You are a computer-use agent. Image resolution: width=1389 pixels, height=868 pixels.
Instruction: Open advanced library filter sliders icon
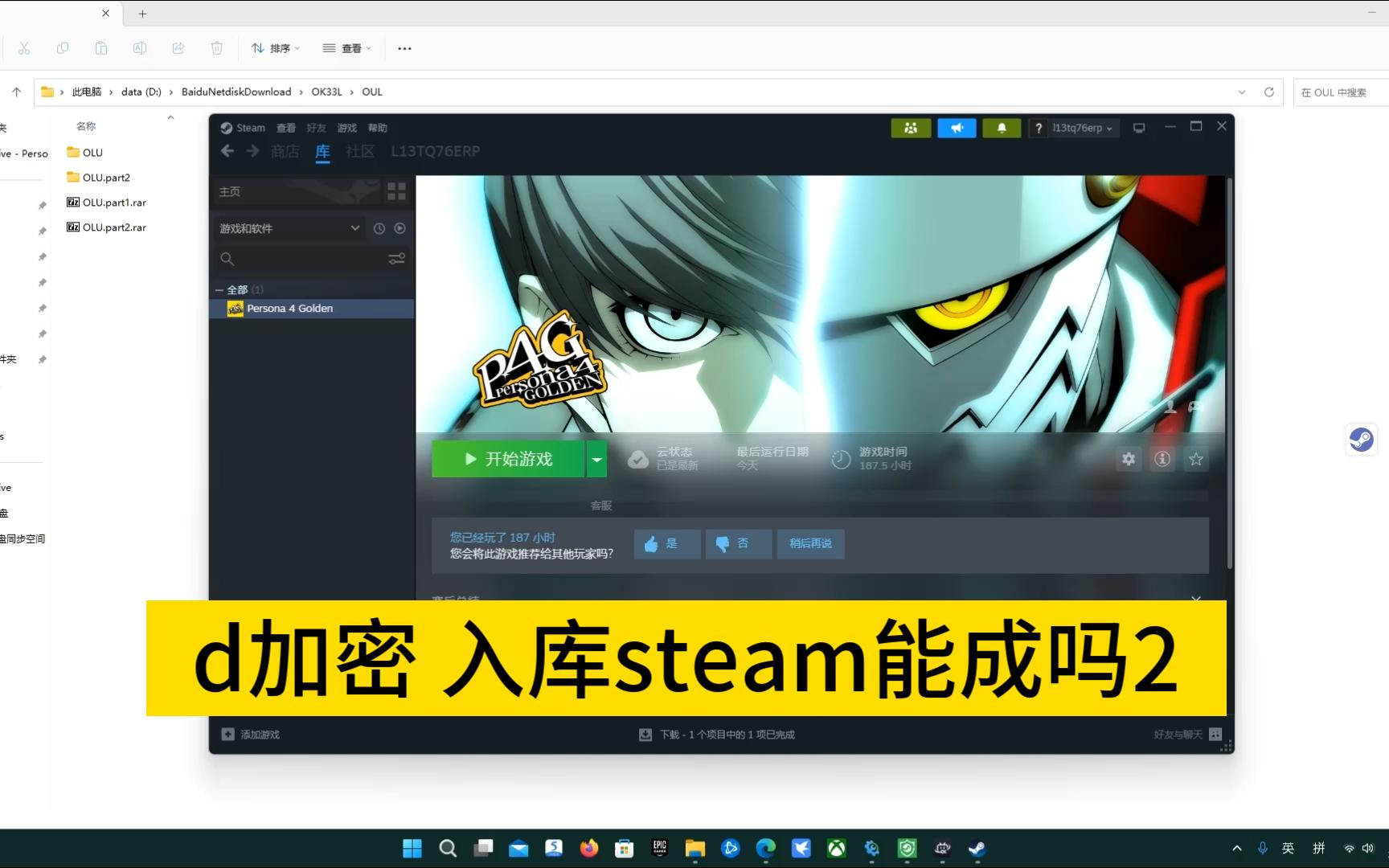[397, 259]
